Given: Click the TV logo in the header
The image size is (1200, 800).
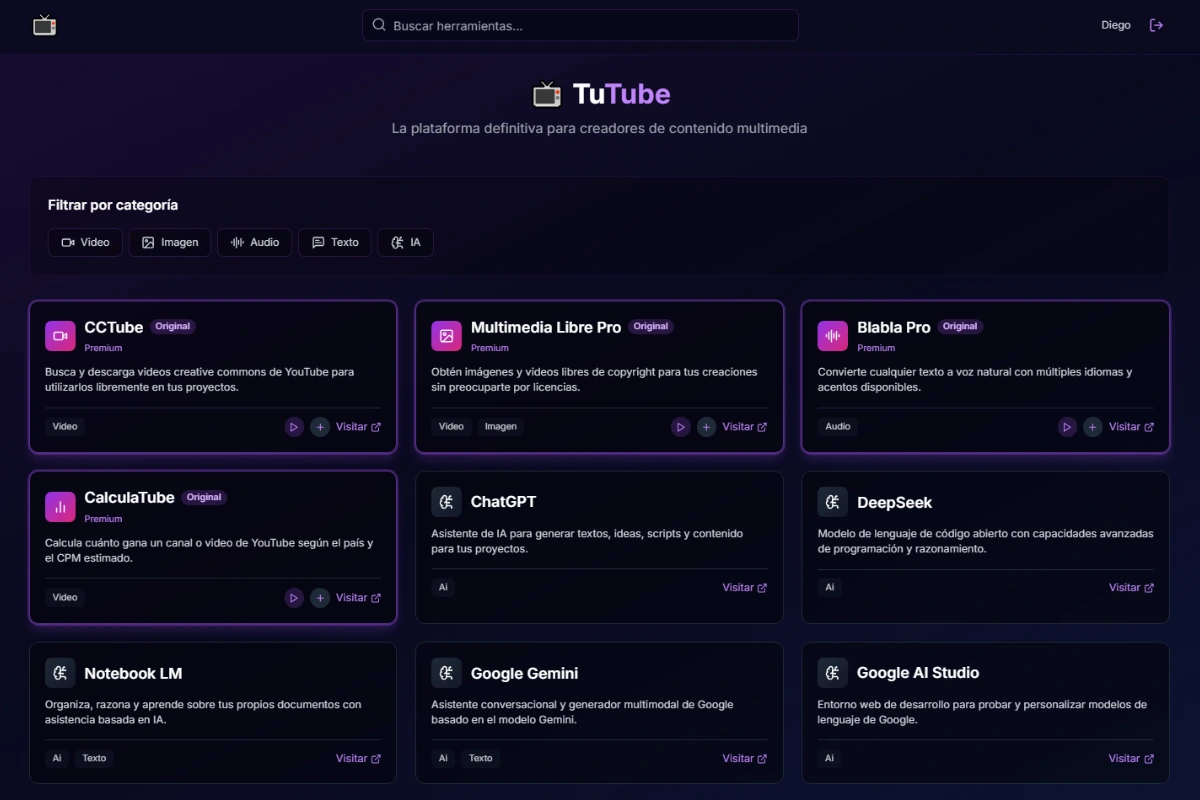Looking at the screenshot, I should click(44, 25).
